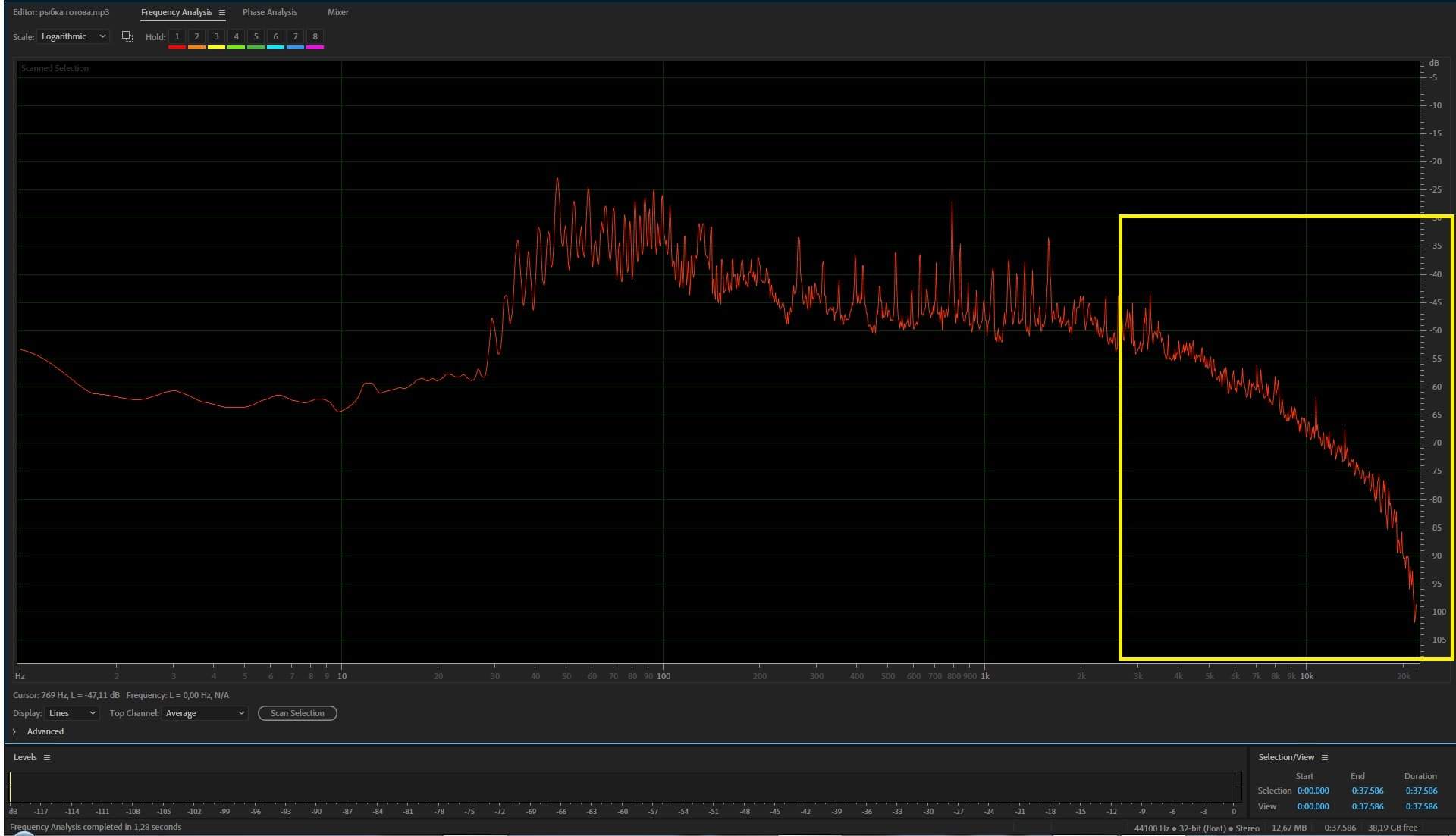Open the Frequency Analysis panel menu
Viewport: 1456px width, 836px height.
222,13
